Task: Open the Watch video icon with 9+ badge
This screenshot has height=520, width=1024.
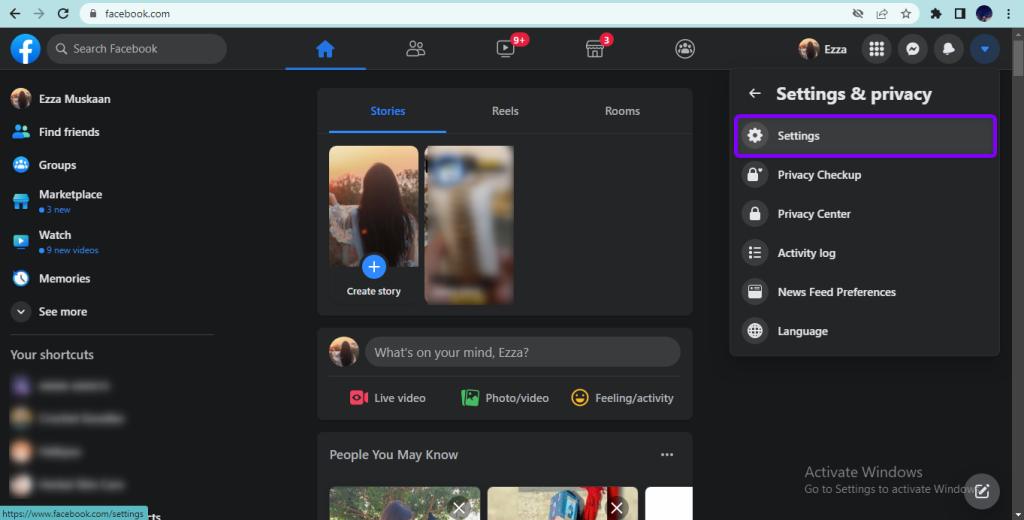Action: point(506,48)
